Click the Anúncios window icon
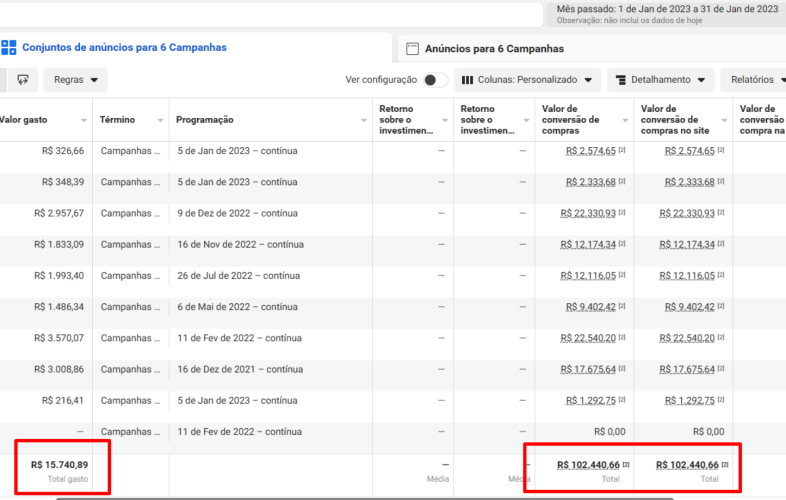The width and height of the screenshot is (786, 500). pos(413,49)
